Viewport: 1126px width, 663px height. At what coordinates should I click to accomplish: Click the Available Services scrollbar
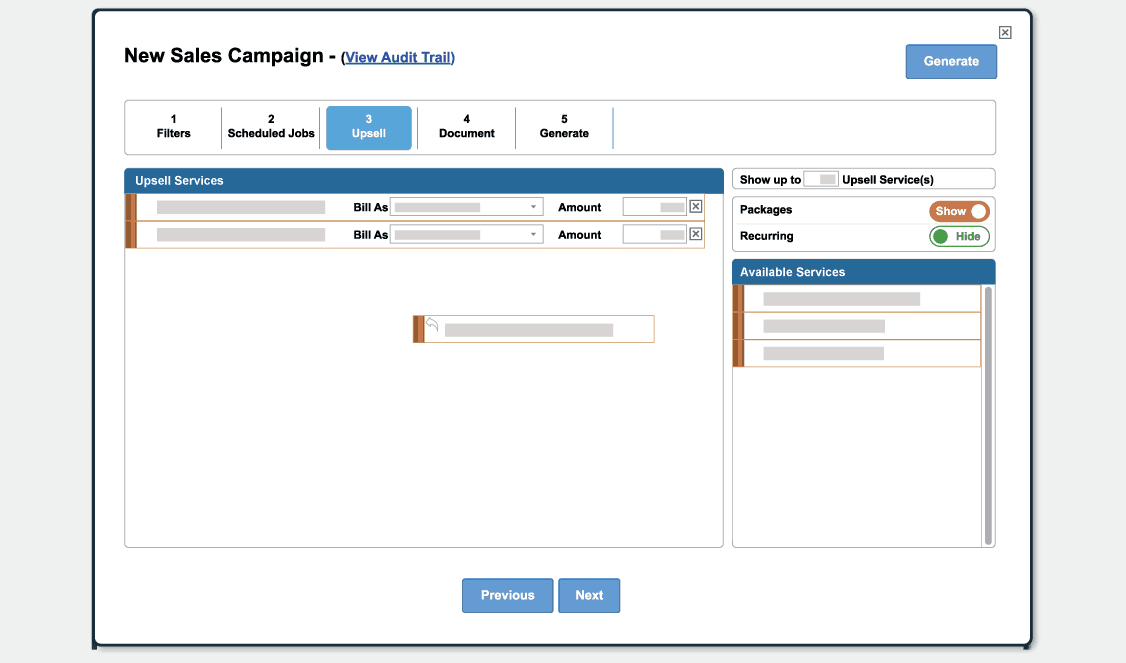pyautogui.click(x=988, y=415)
